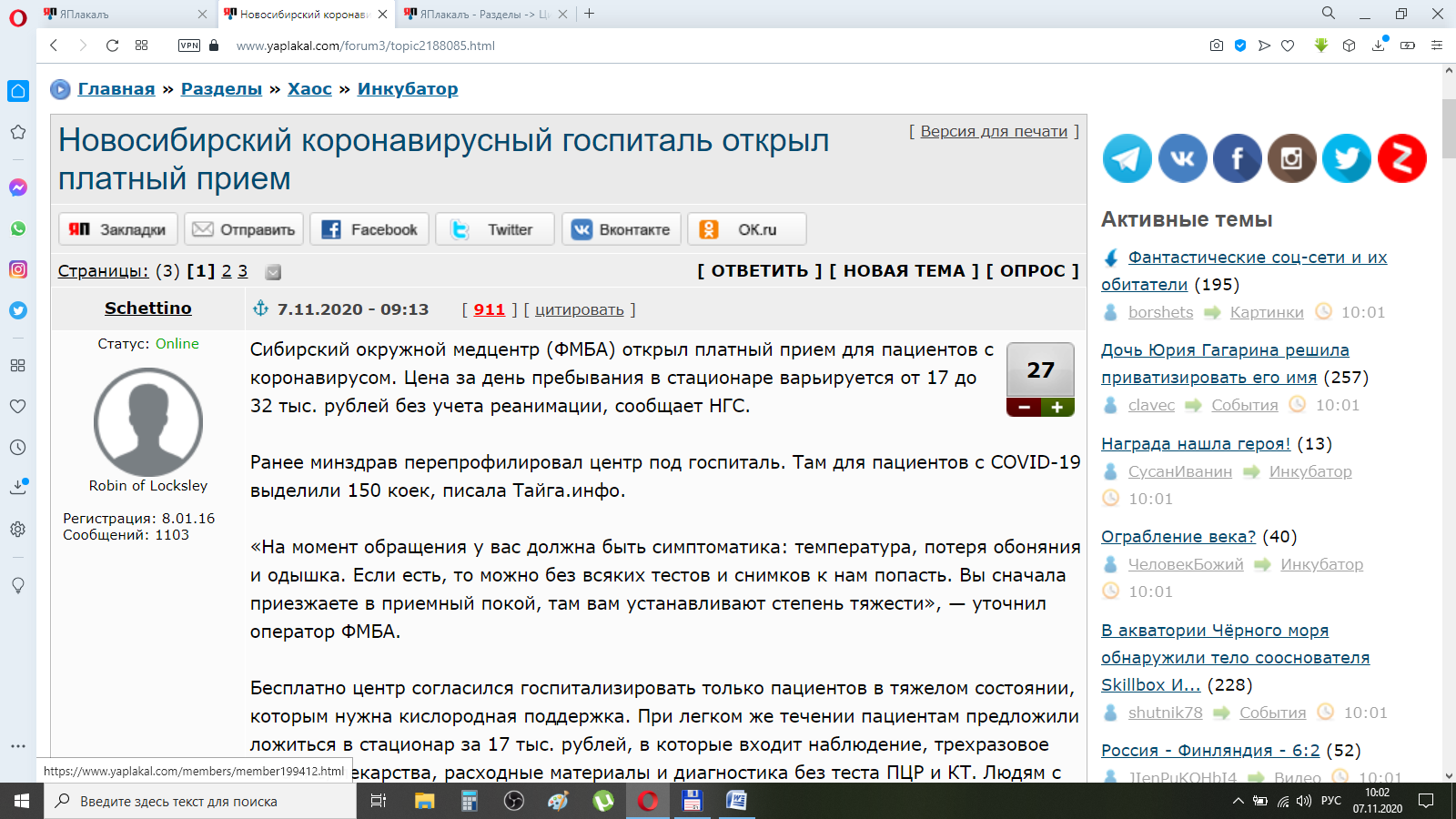1456x819 pixels.
Task: Open VK round social icon
Action: tap(1182, 158)
